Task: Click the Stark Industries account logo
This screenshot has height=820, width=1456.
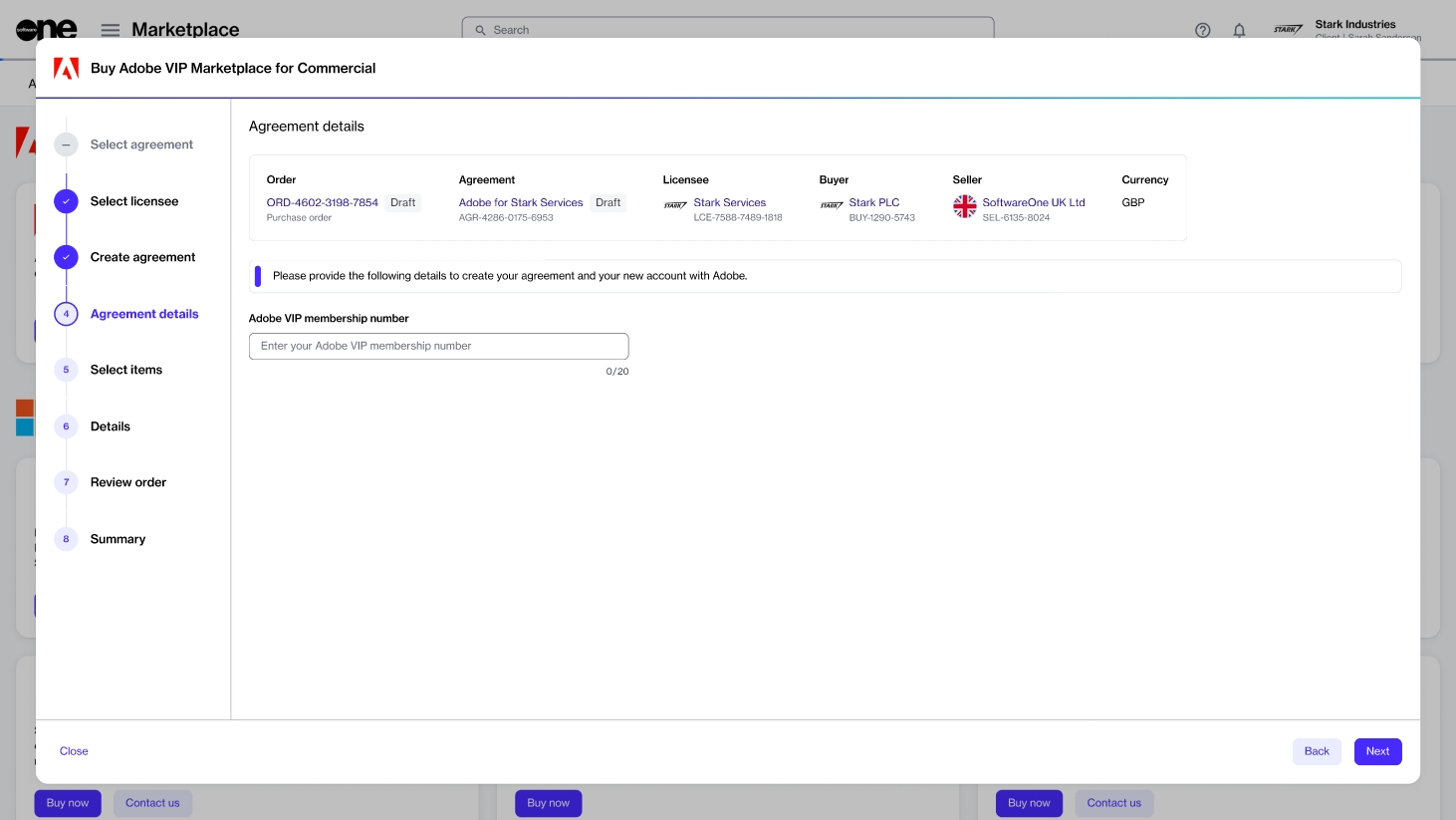Action: point(1288,30)
